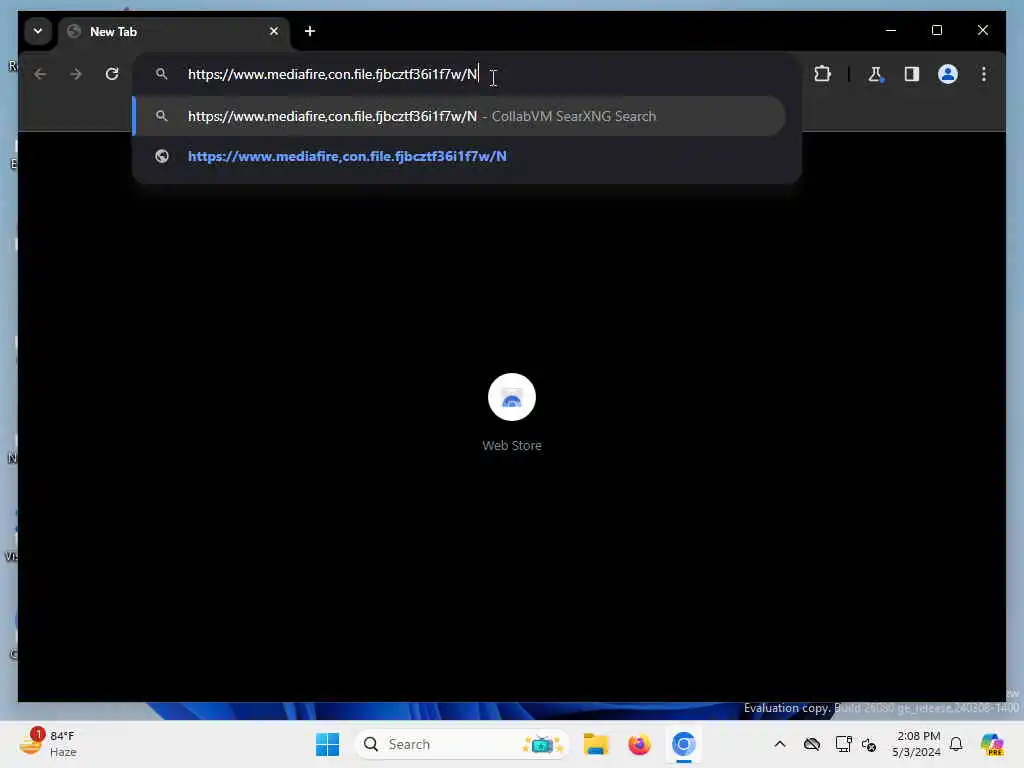This screenshot has width=1024, height=768.
Task: Click the address bar URL text
Action: pos(332,74)
